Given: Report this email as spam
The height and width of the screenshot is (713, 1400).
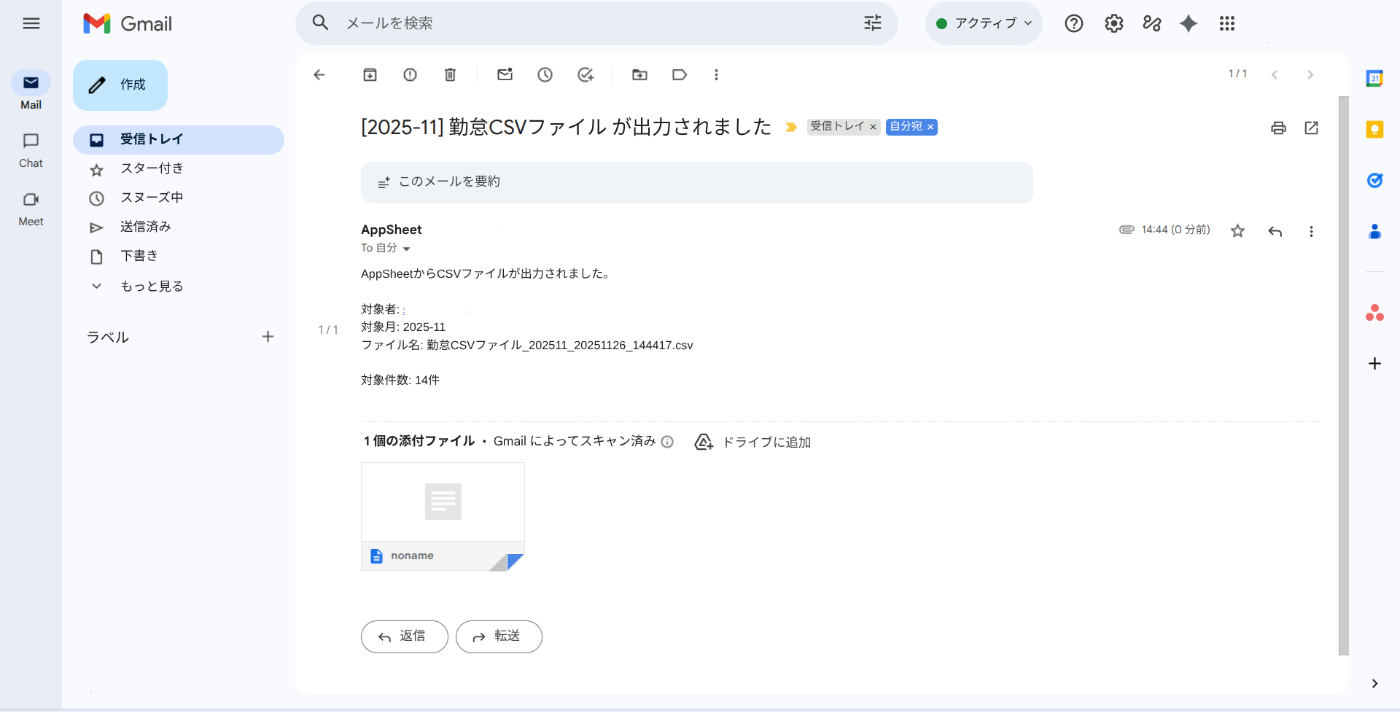Looking at the screenshot, I should point(410,74).
